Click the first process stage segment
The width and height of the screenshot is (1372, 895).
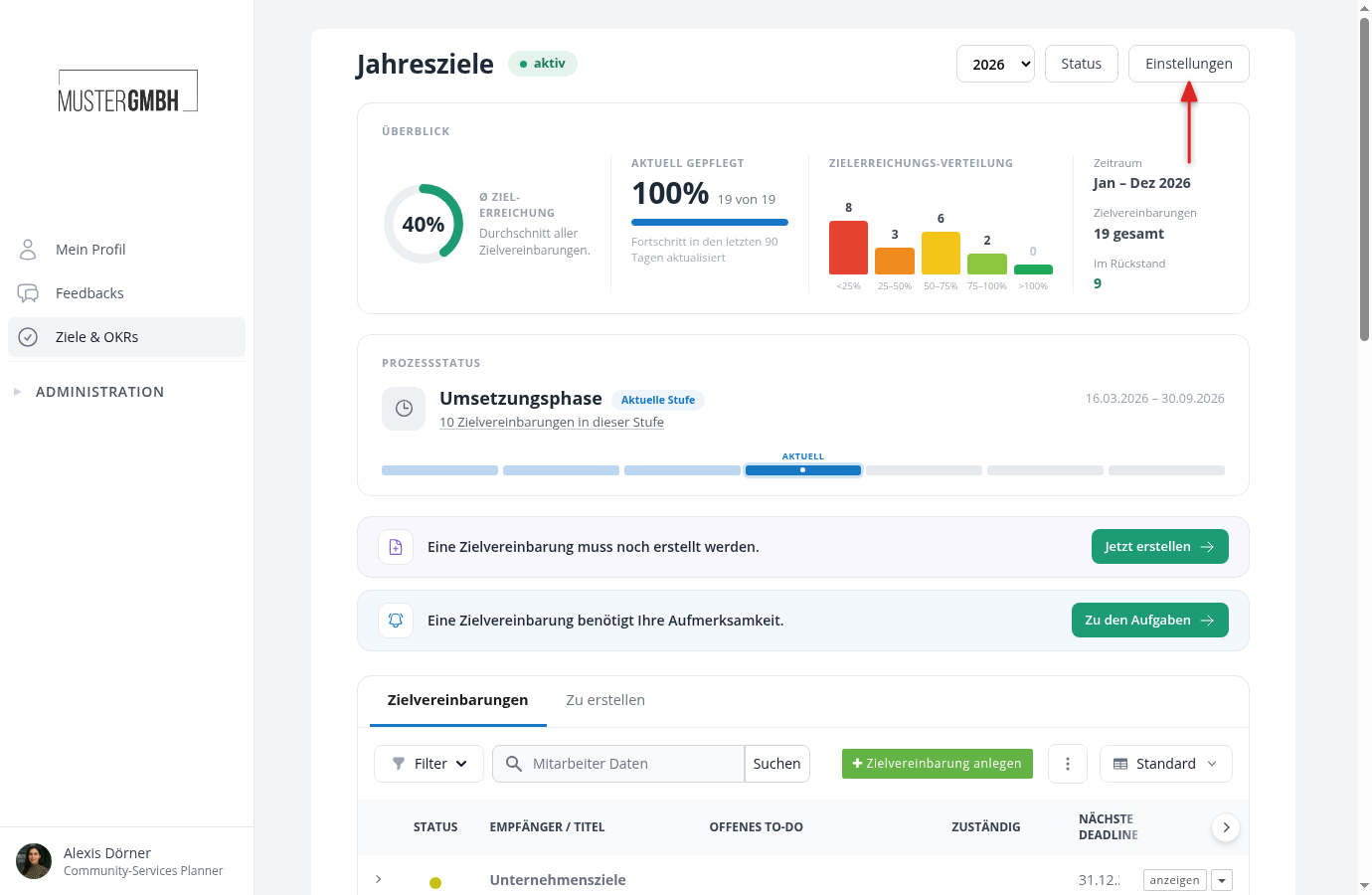click(x=439, y=470)
